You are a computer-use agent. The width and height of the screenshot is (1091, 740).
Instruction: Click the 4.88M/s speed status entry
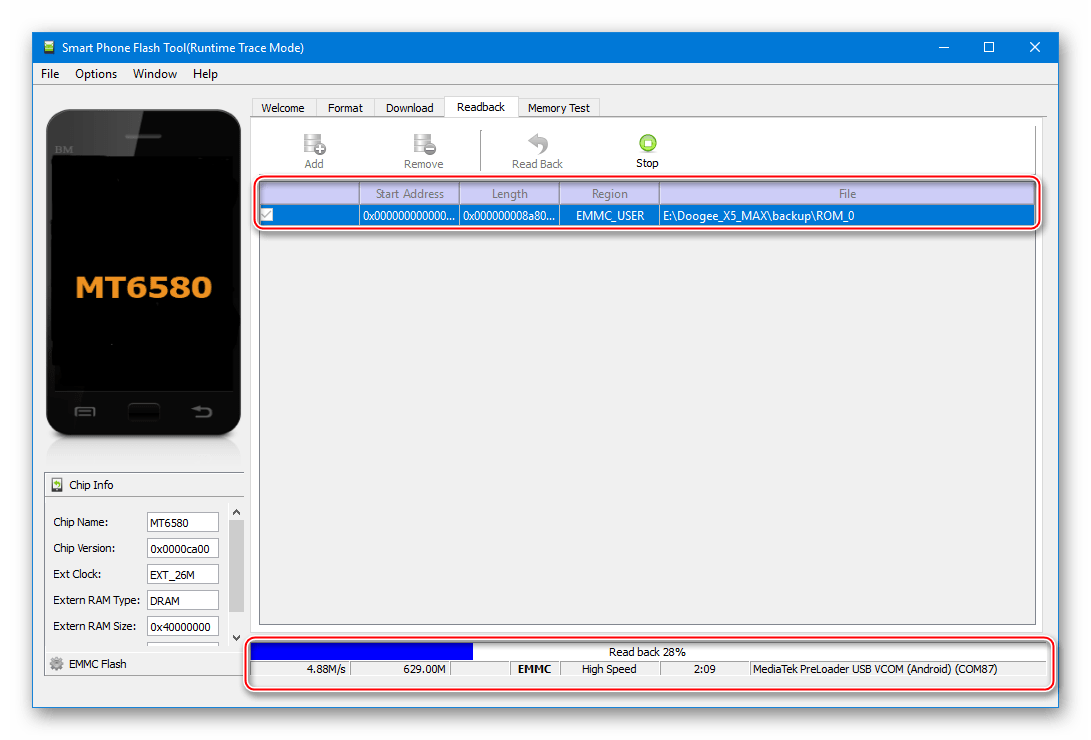tap(301, 669)
